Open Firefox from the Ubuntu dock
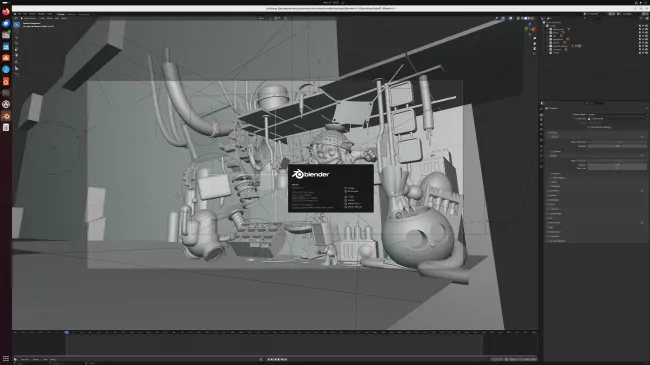The height and width of the screenshot is (365, 650). point(6,12)
